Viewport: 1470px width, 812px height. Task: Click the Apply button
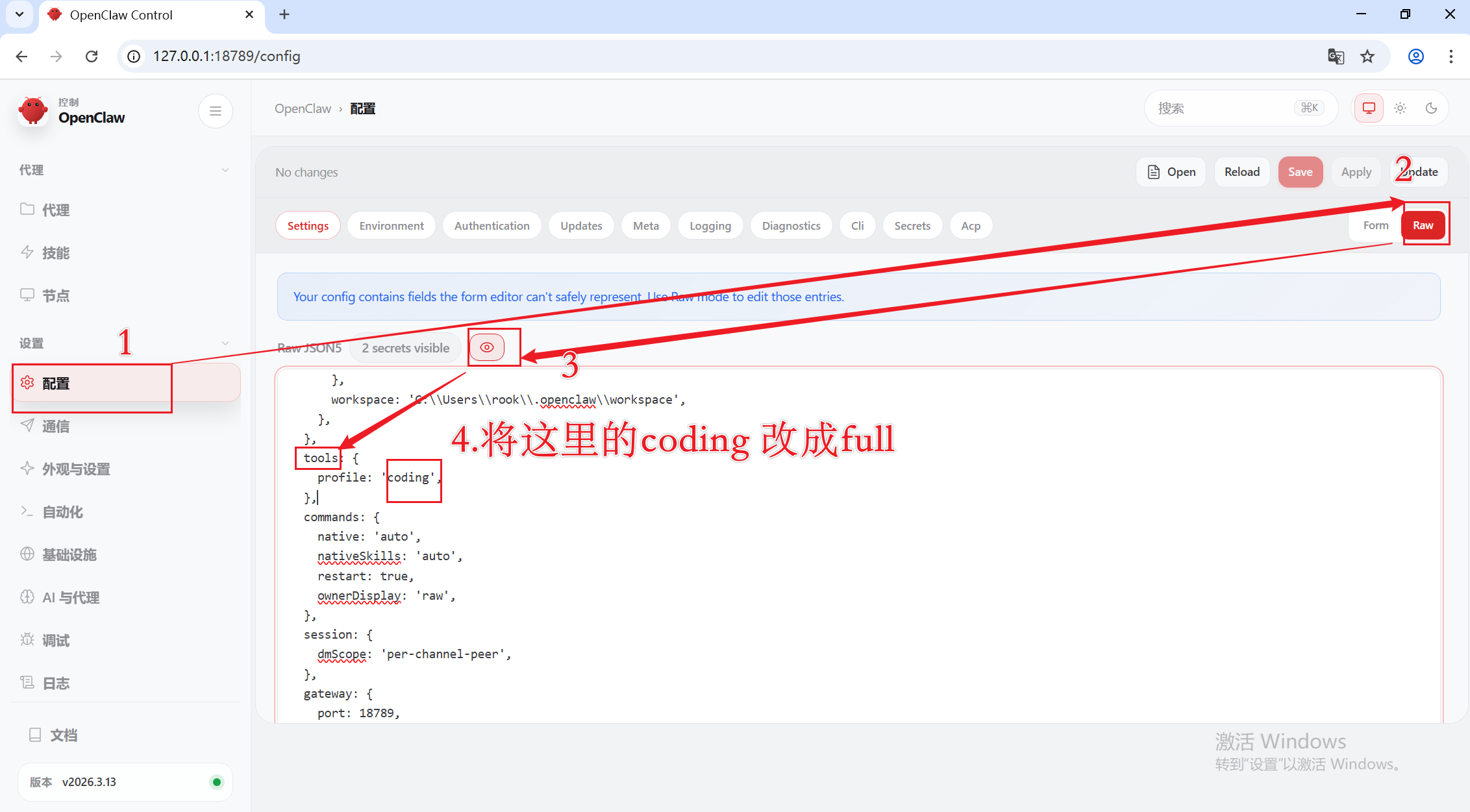coord(1356,172)
